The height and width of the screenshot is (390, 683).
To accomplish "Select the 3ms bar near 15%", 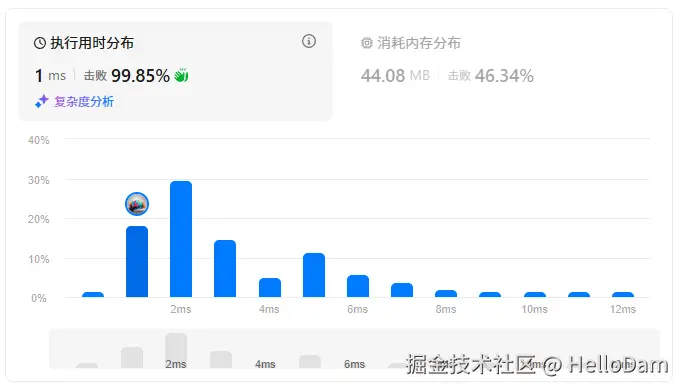I will point(225,268).
